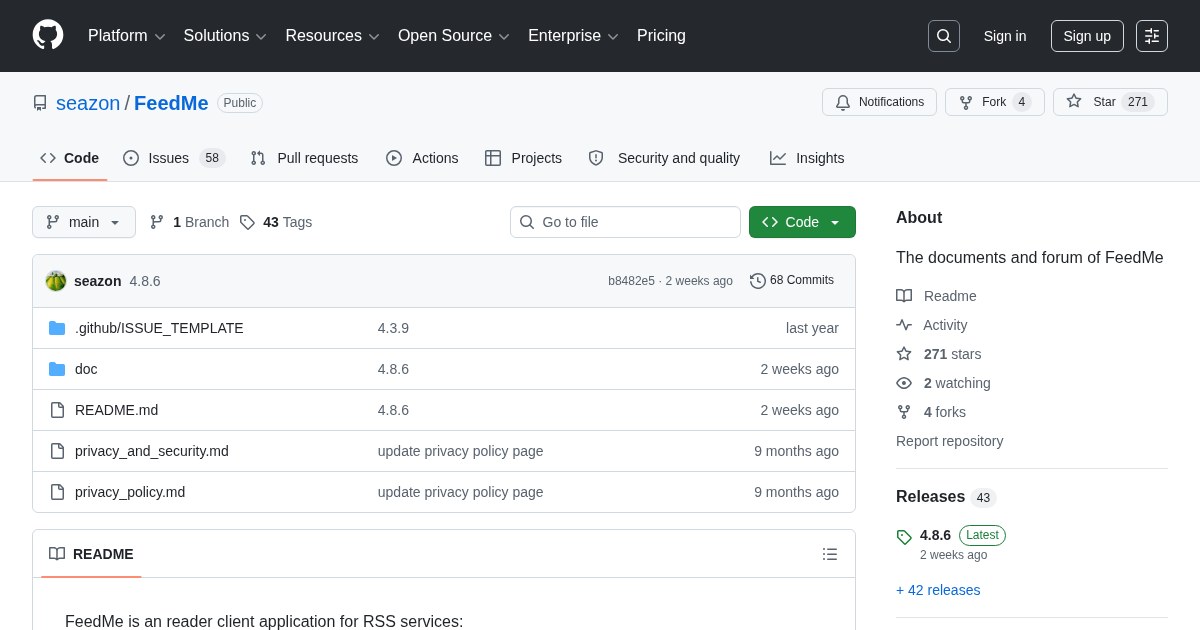Screen dimensions: 1200x630
Task: Open the search magnifier button in header
Action: coord(944,36)
